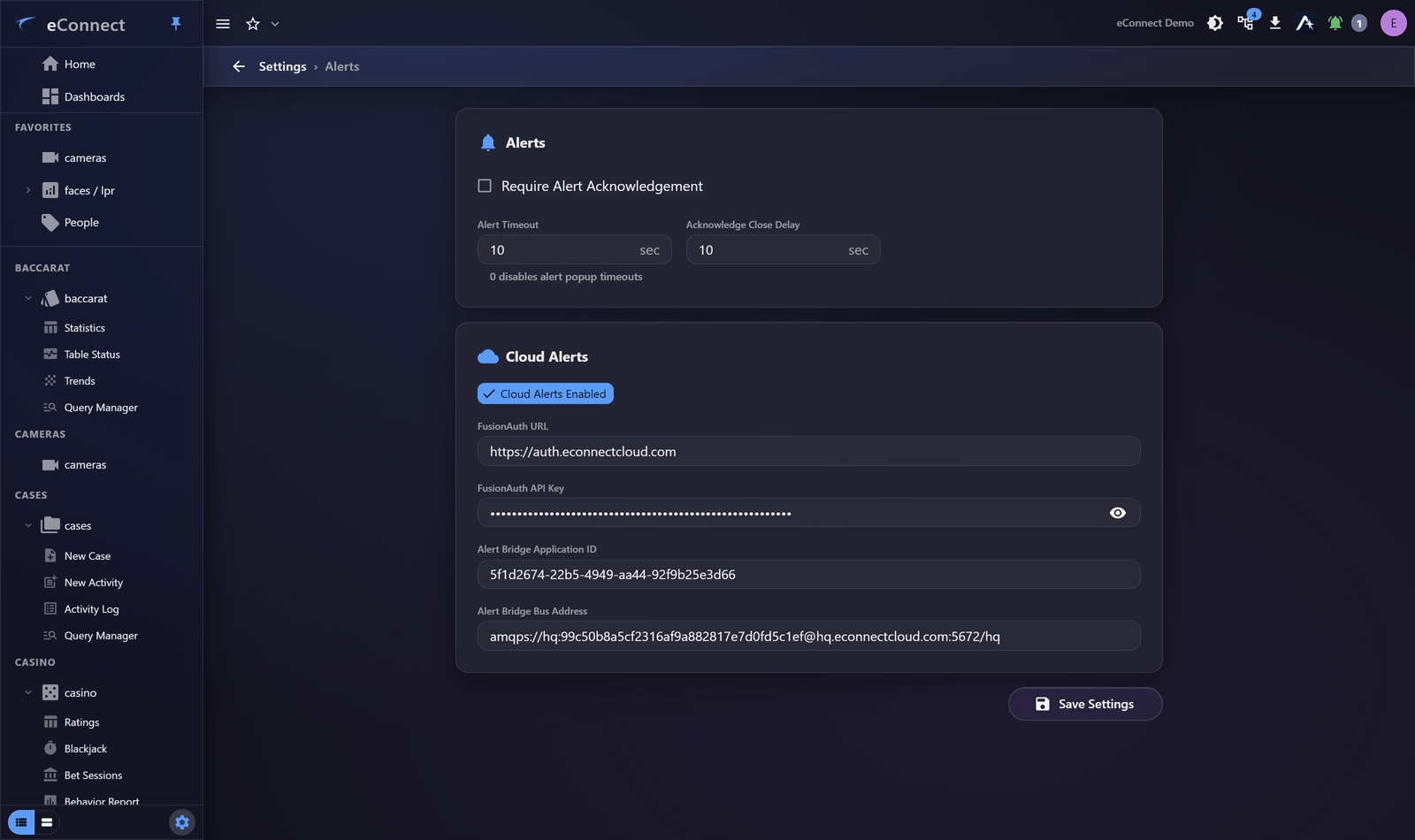Click the Settings breadcrumb link

pyautogui.click(x=282, y=66)
